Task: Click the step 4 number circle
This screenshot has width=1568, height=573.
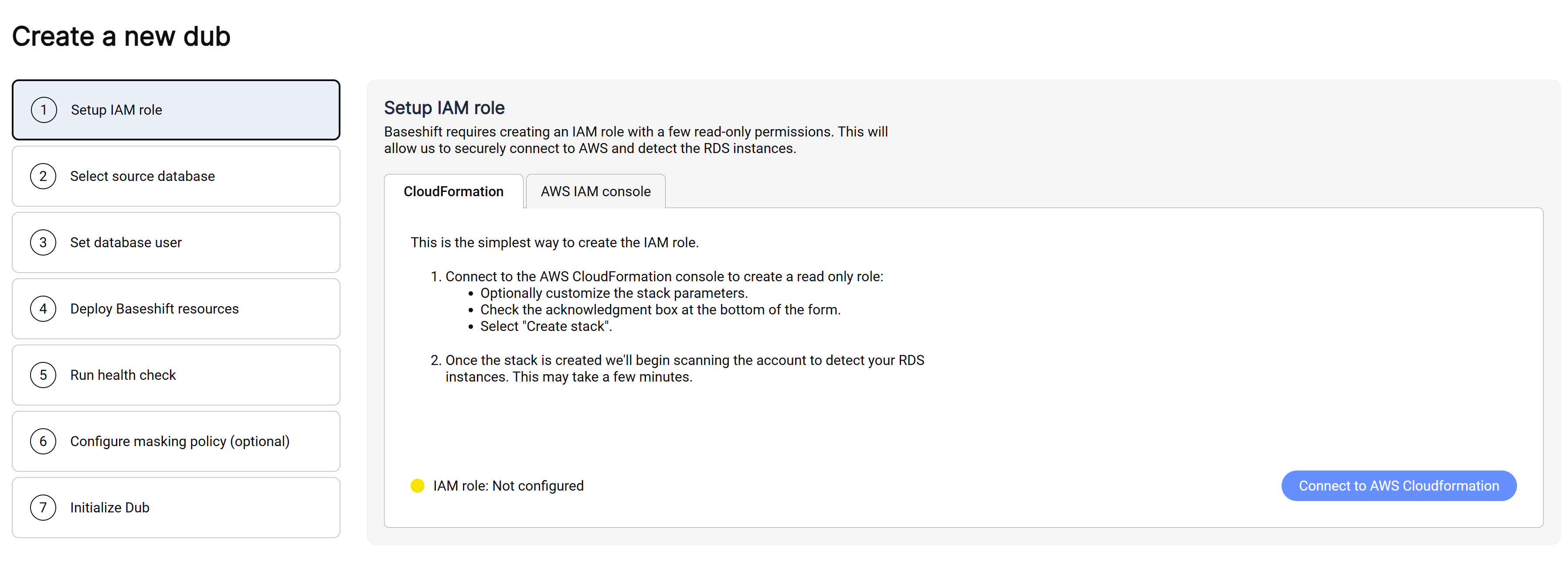Action: 43,309
